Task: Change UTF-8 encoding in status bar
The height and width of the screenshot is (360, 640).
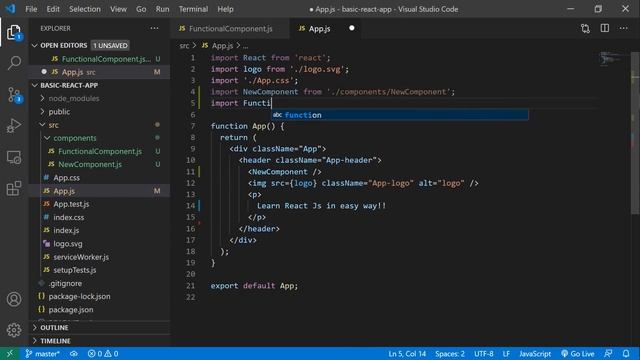Action: pos(484,353)
